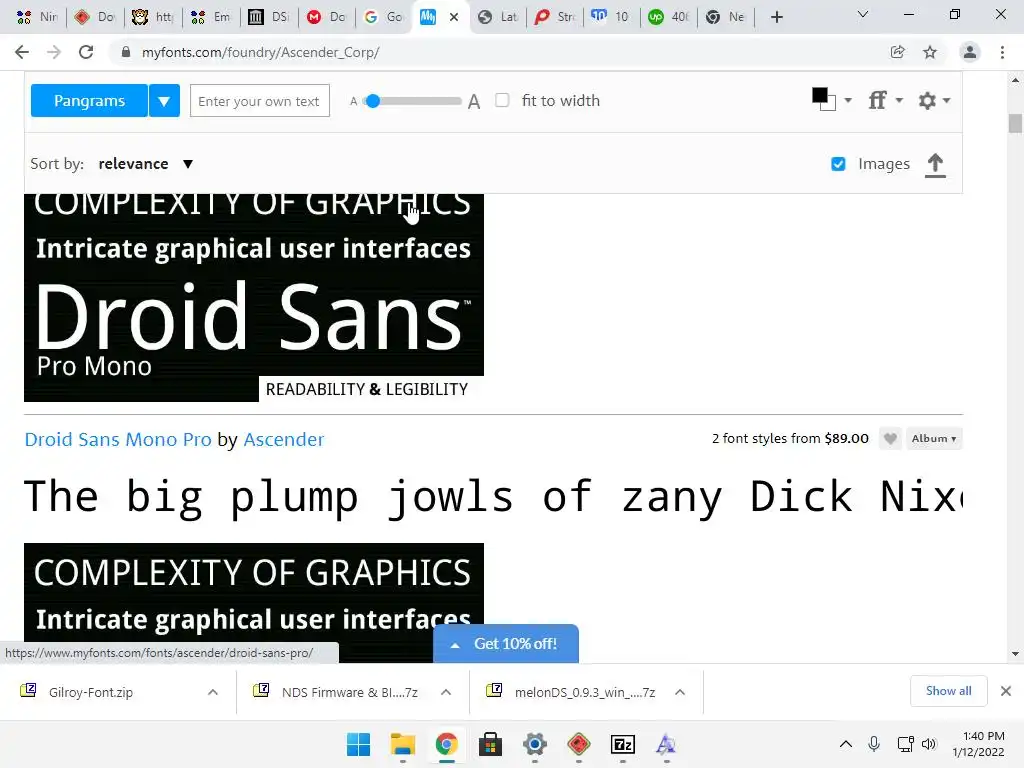Viewport: 1024px width, 768px height.
Task: Click the site lock icon in address bar
Action: pyautogui.click(x=126, y=52)
